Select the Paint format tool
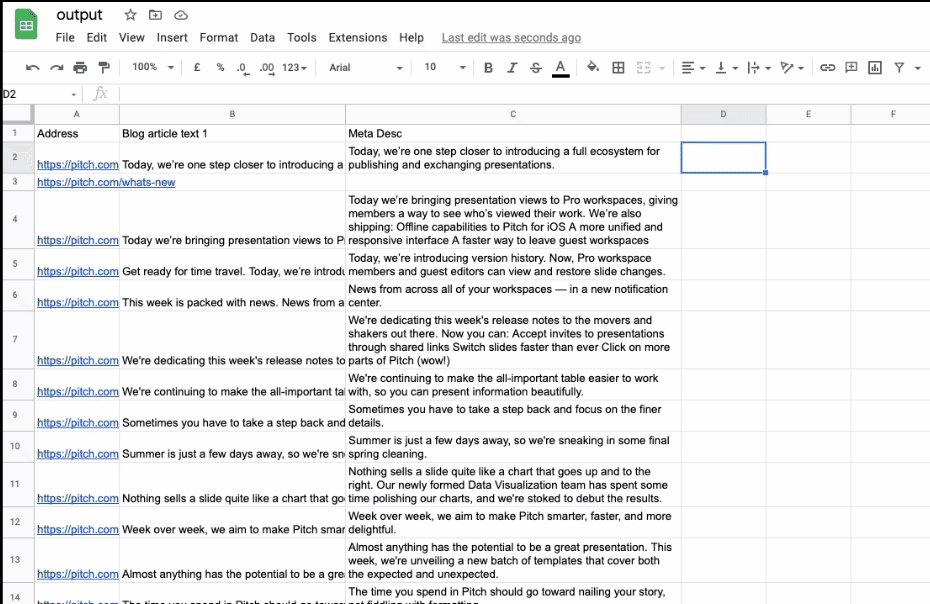 104,68
